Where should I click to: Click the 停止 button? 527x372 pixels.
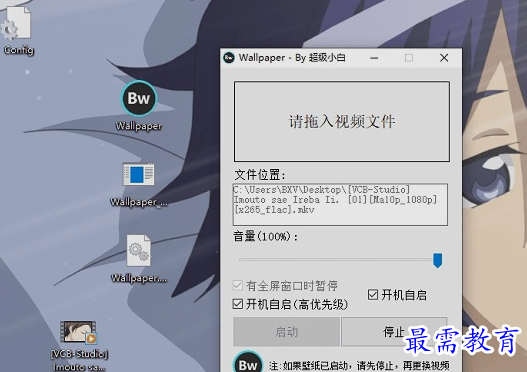(x=394, y=331)
